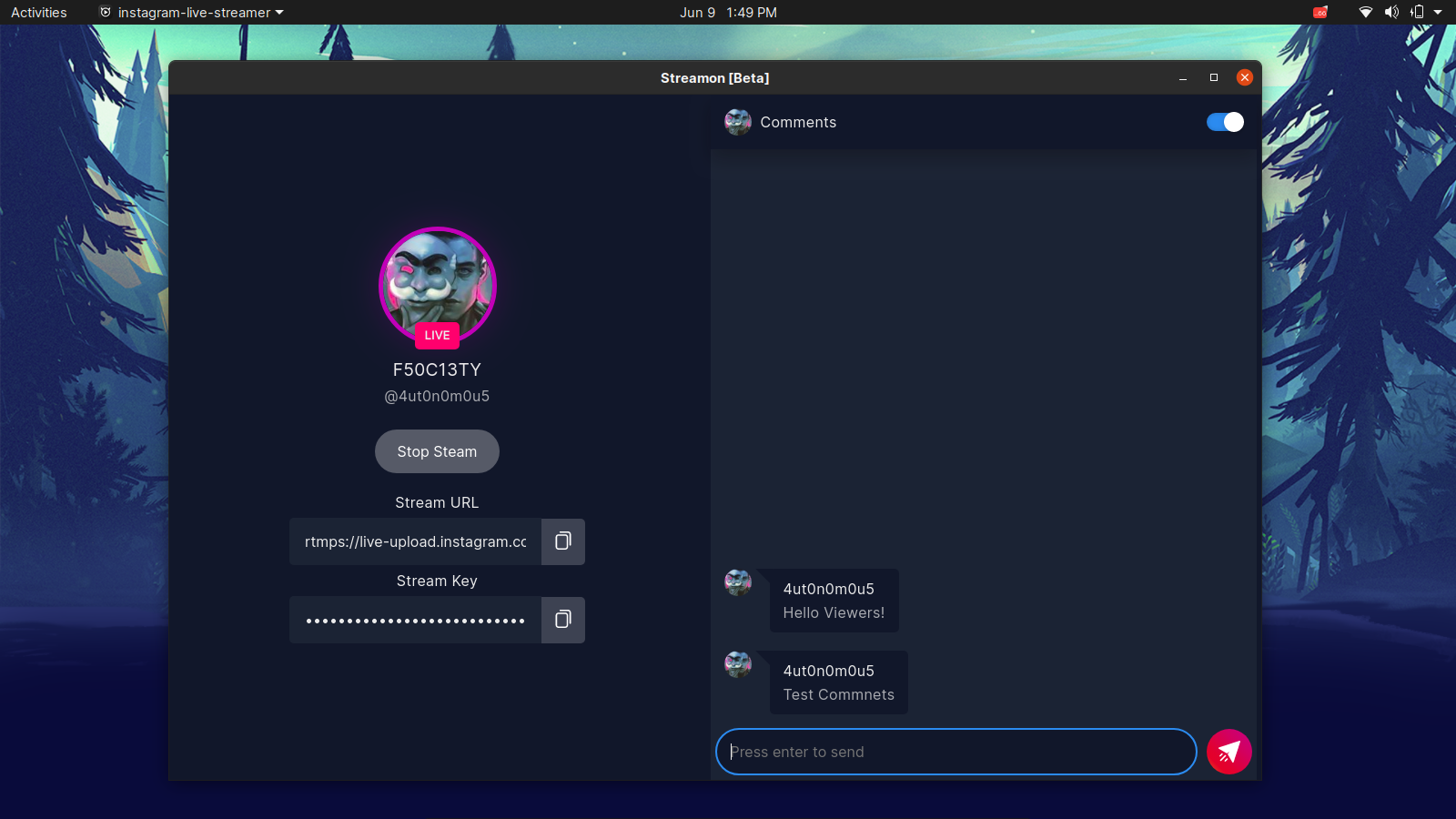Click the red recording tray indicator

tap(1320, 12)
